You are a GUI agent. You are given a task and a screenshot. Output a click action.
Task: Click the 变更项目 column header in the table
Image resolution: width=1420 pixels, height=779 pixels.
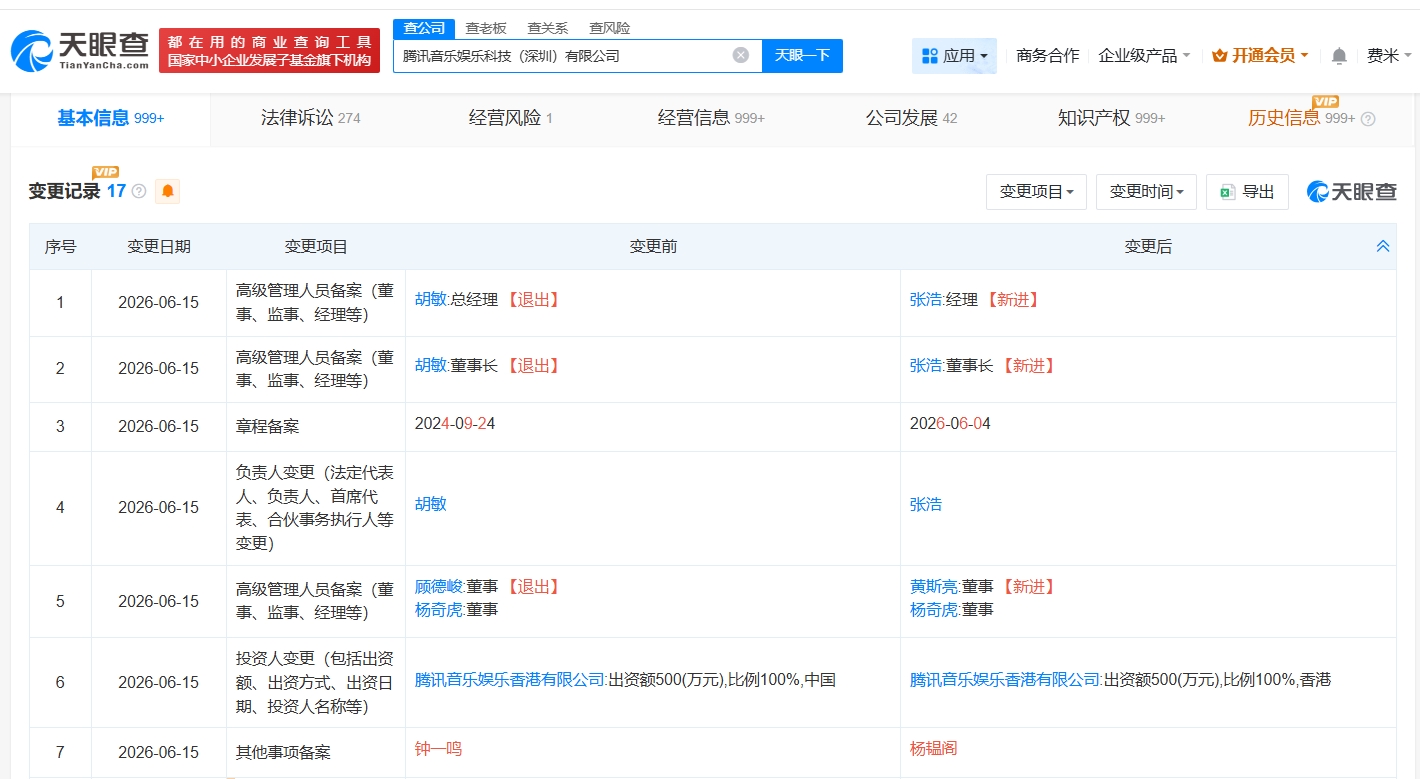(x=316, y=246)
